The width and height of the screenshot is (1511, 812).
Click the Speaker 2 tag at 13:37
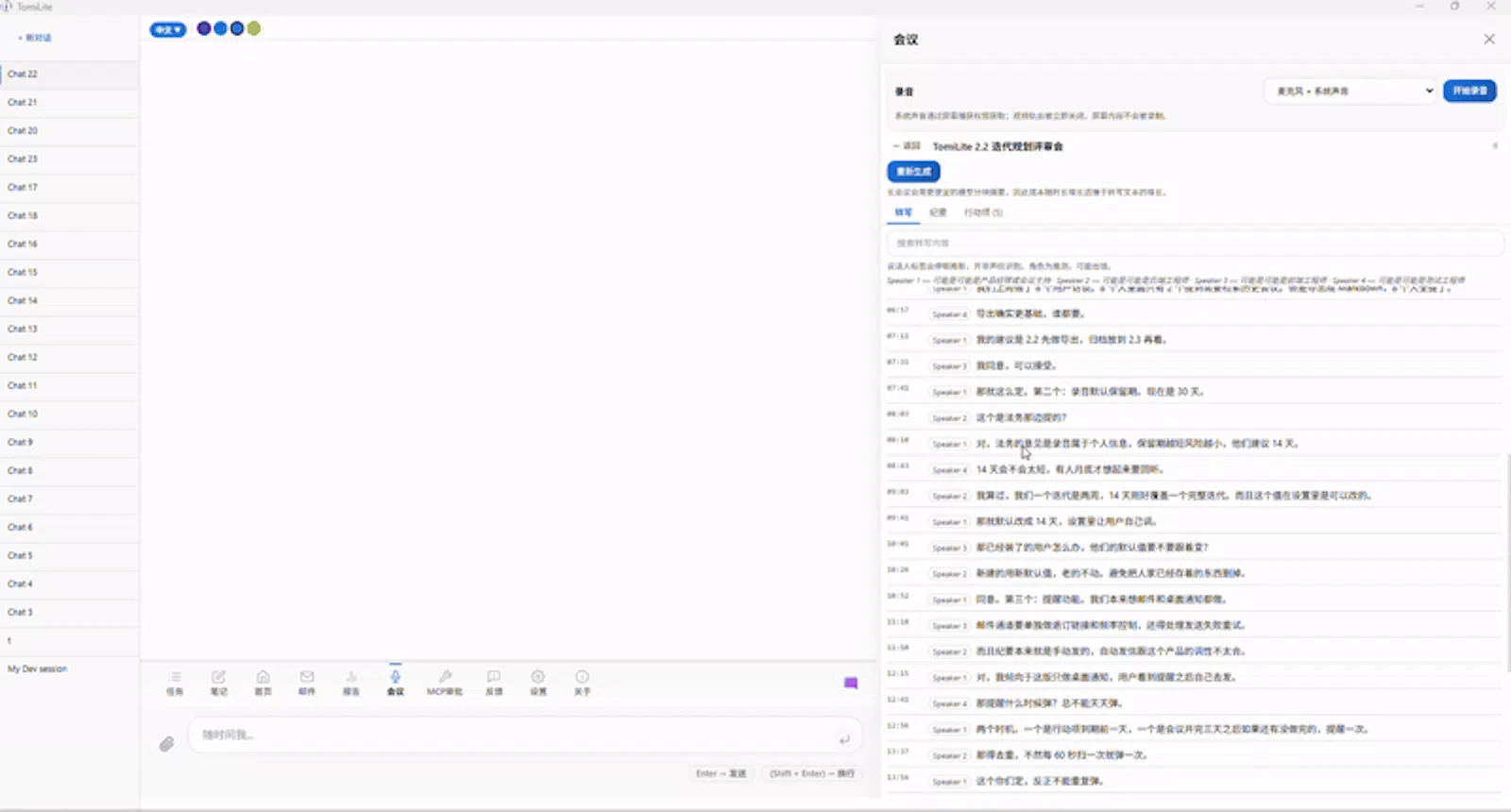pyautogui.click(x=949, y=755)
